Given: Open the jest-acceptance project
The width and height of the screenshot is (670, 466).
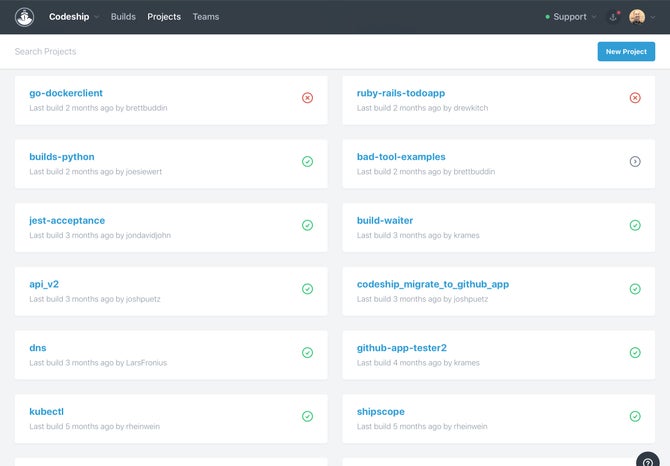Looking at the screenshot, I should (67, 220).
